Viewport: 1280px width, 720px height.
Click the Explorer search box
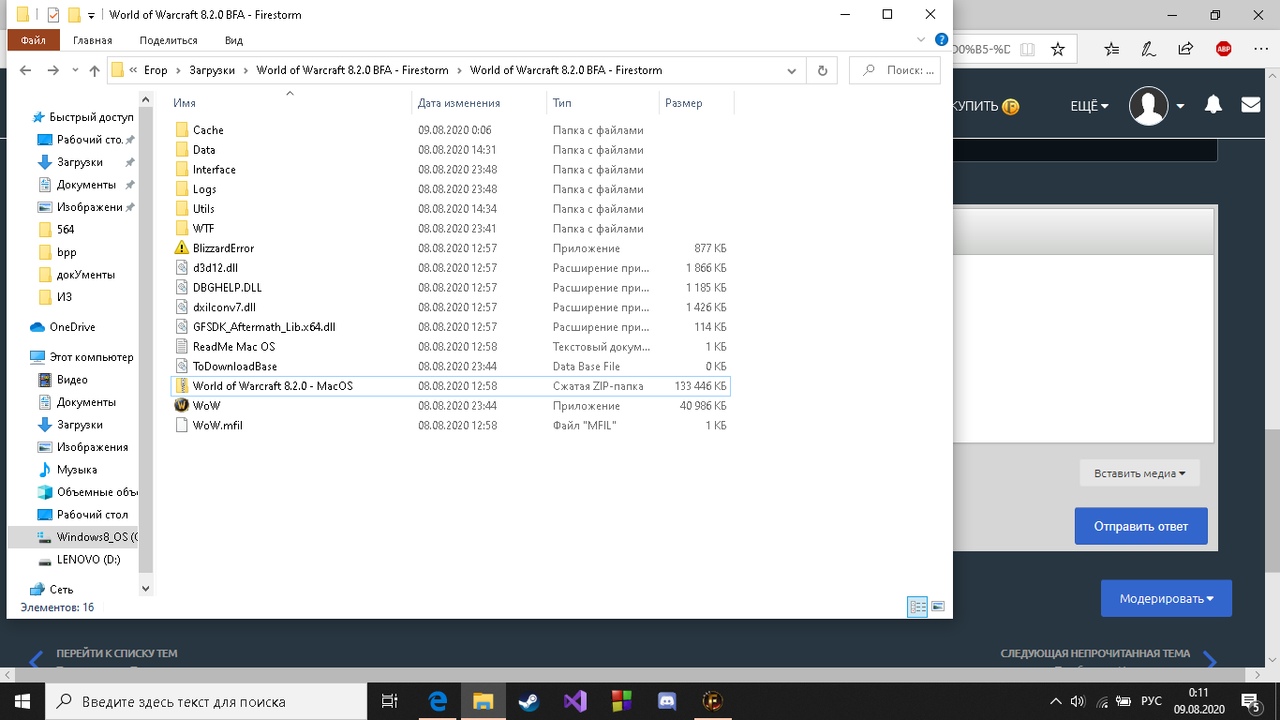click(x=894, y=70)
